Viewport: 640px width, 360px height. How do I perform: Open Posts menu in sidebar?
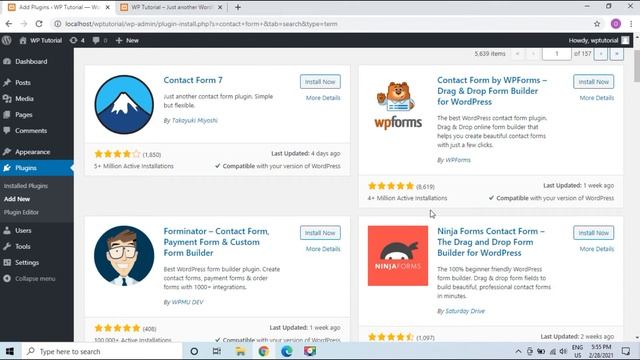tap(23, 82)
